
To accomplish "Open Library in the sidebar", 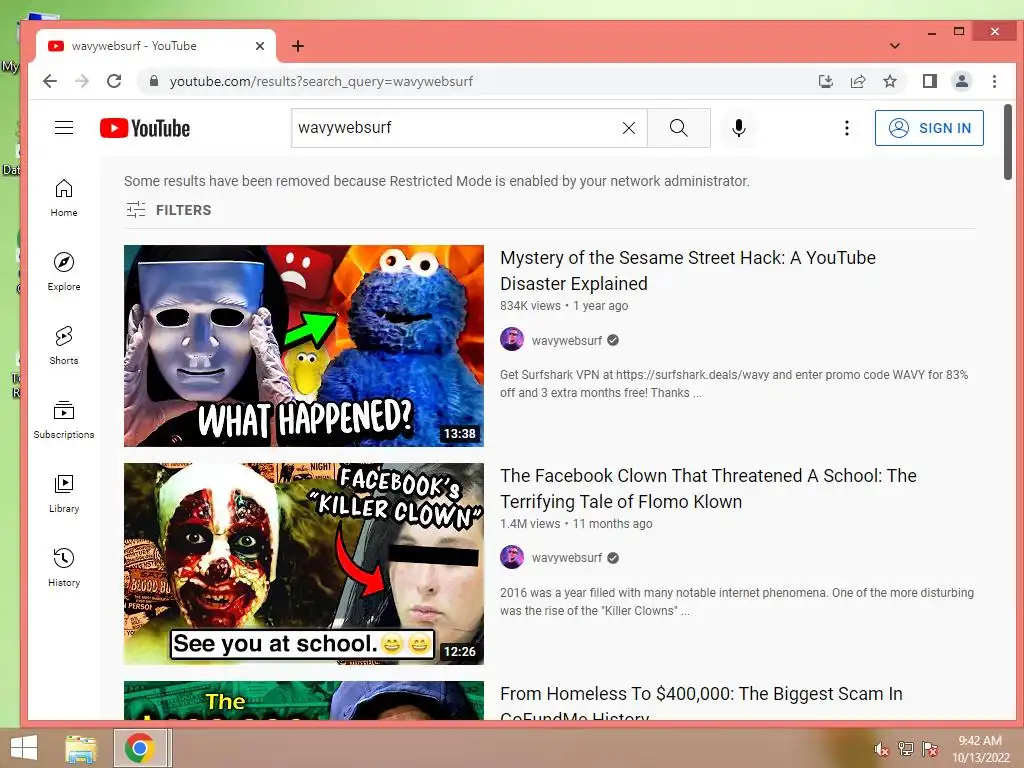I will pos(64,494).
